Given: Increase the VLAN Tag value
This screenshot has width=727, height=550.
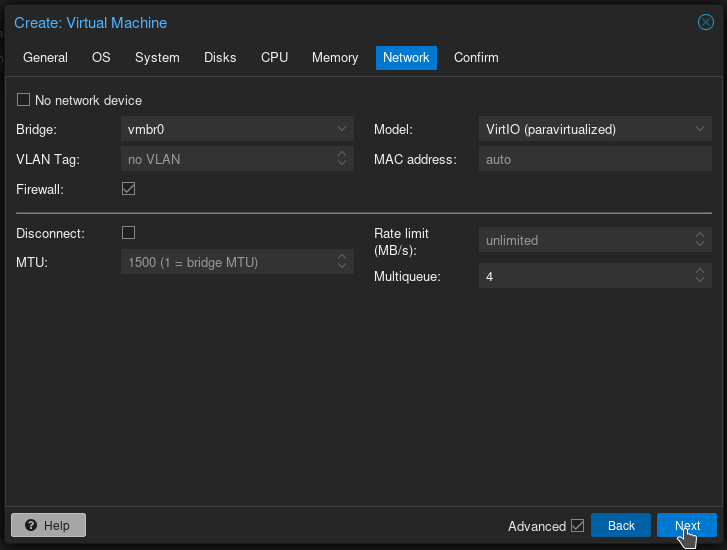Looking at the screenshot, I should 342,153.
